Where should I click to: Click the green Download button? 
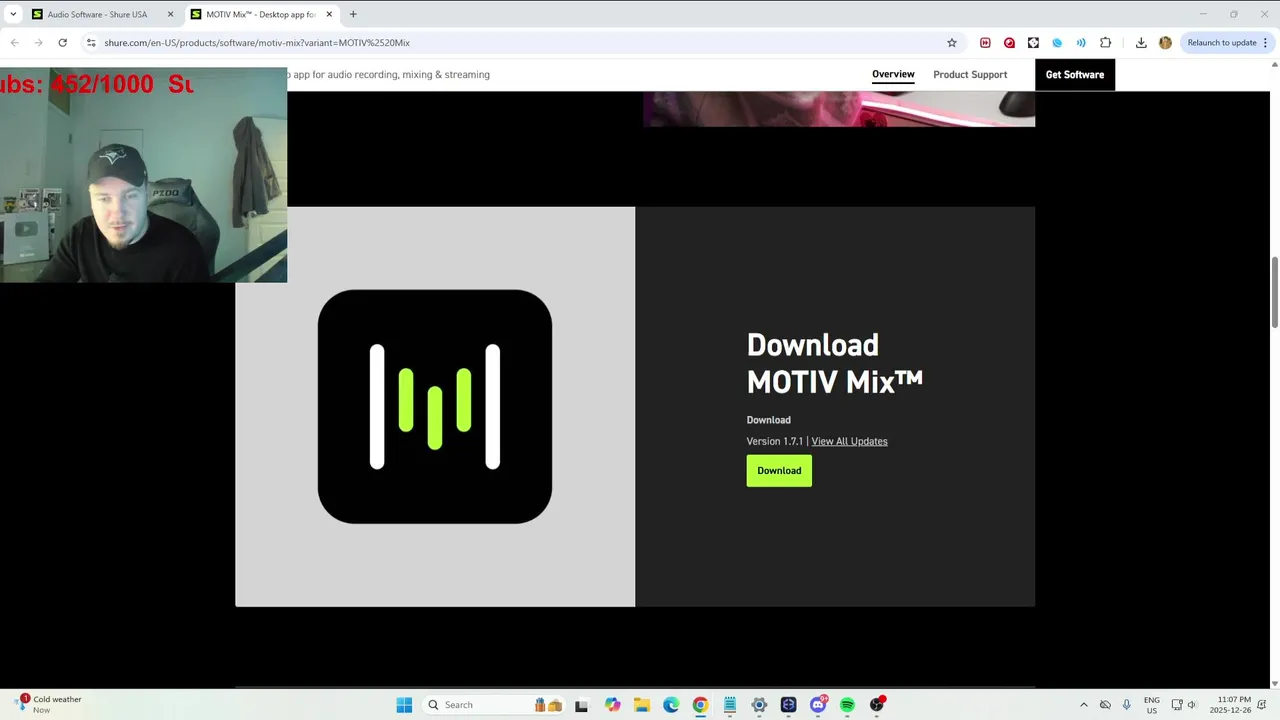click(779, 471)
